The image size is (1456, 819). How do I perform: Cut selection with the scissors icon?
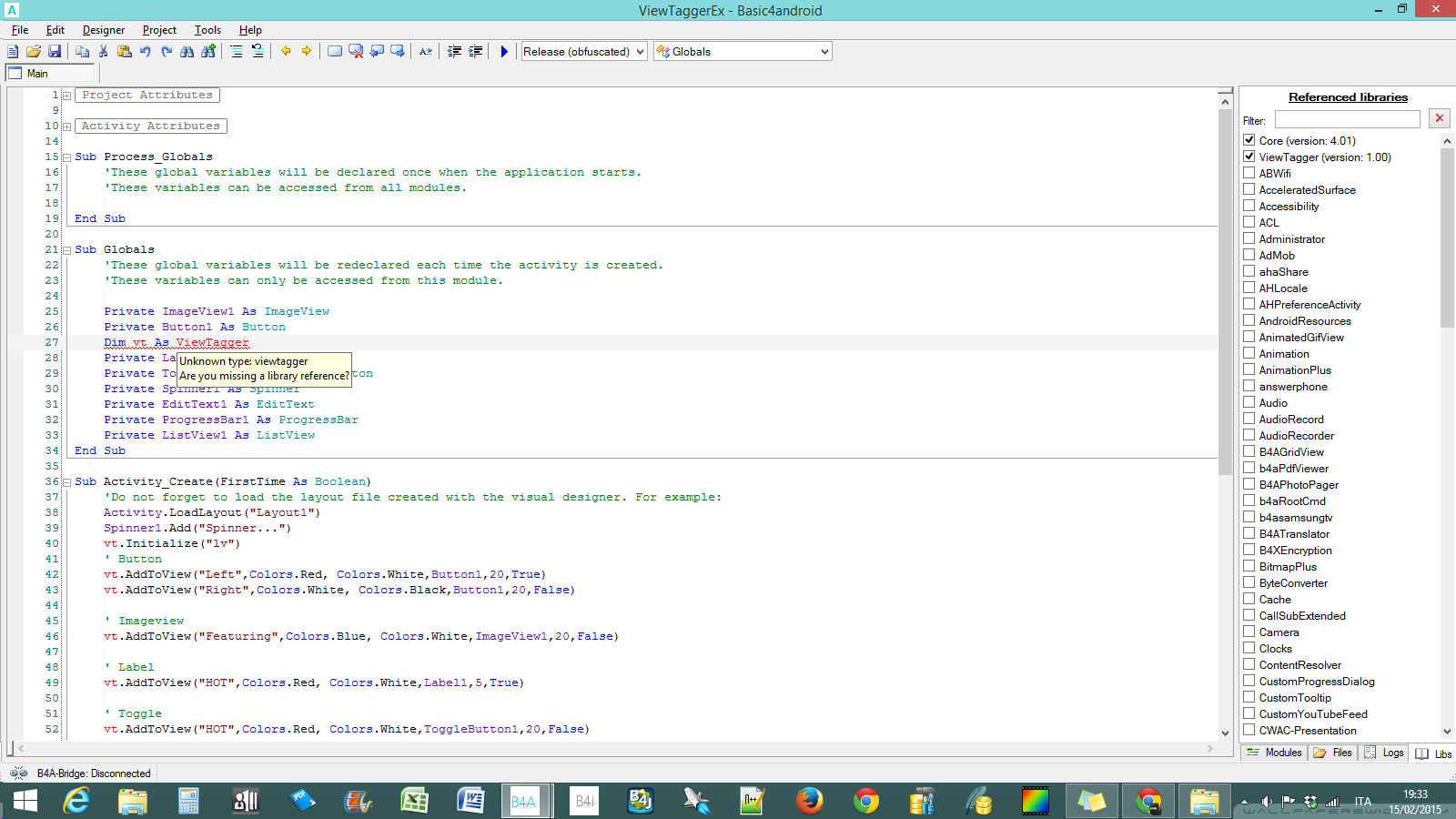coord(104,52)
